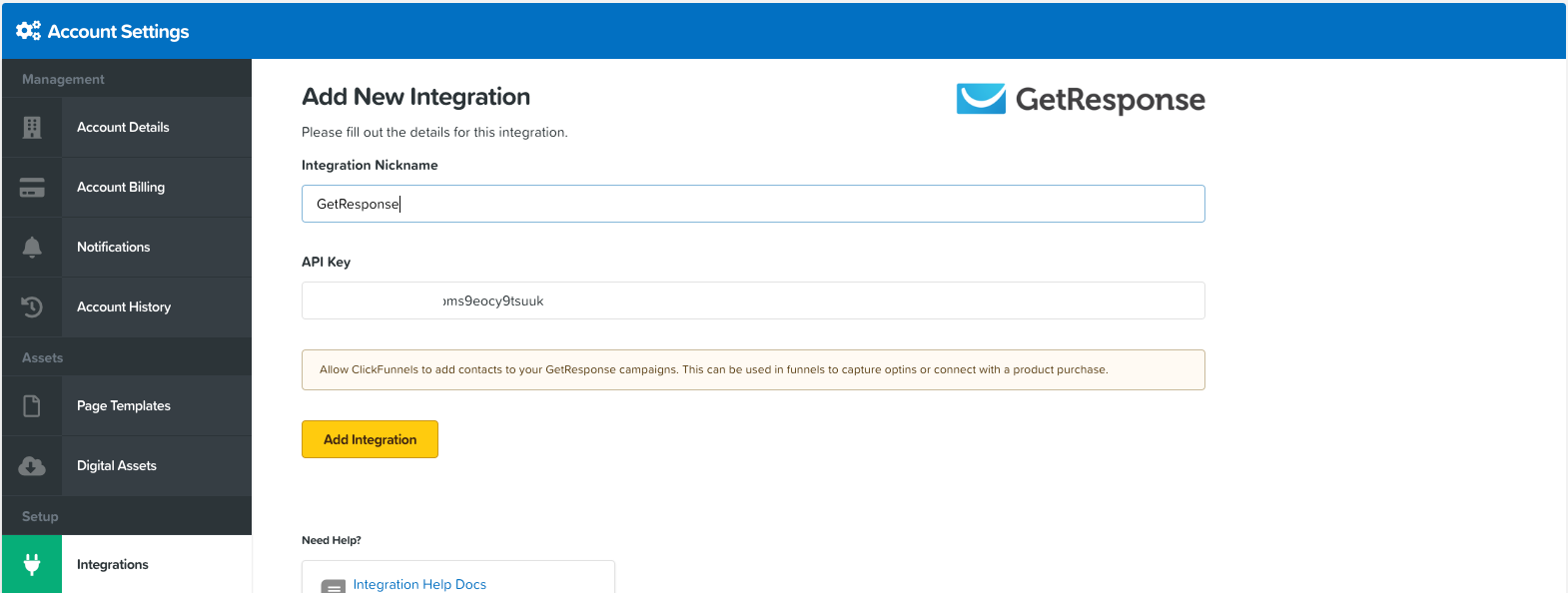Open Notifications settings menu item
The width and height of the screenshot is (1568, 593).
(x=113, y=247)
